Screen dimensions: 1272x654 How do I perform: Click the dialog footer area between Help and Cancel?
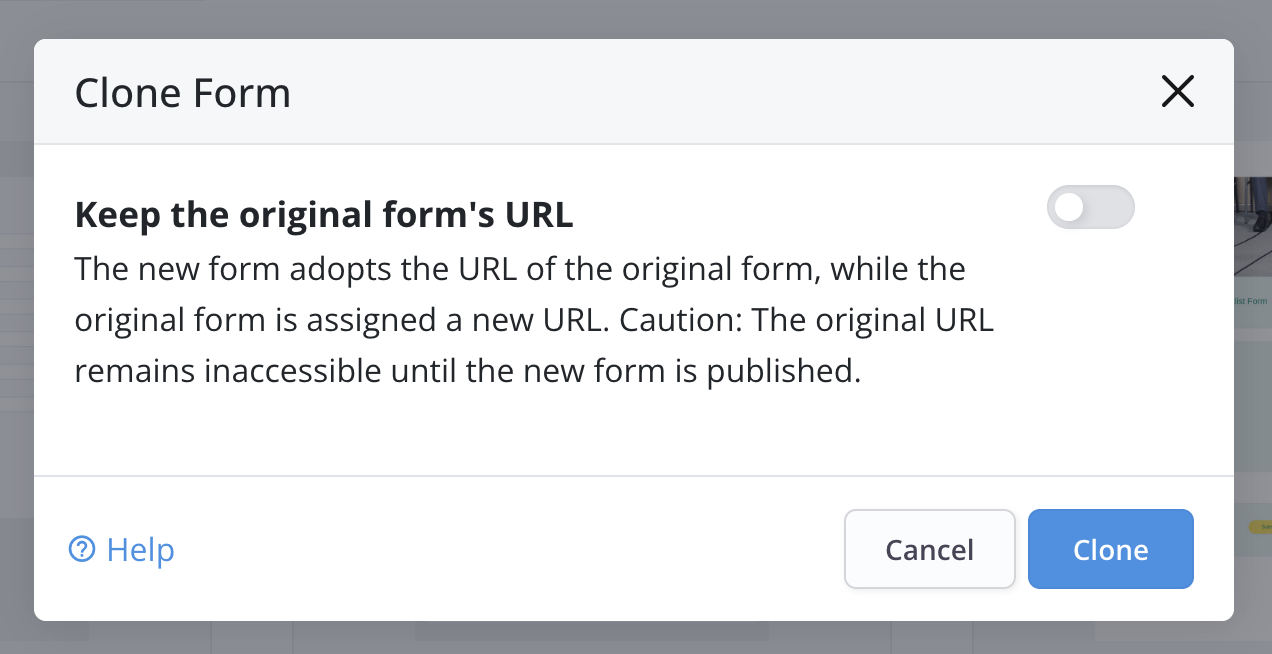[500, 549]
